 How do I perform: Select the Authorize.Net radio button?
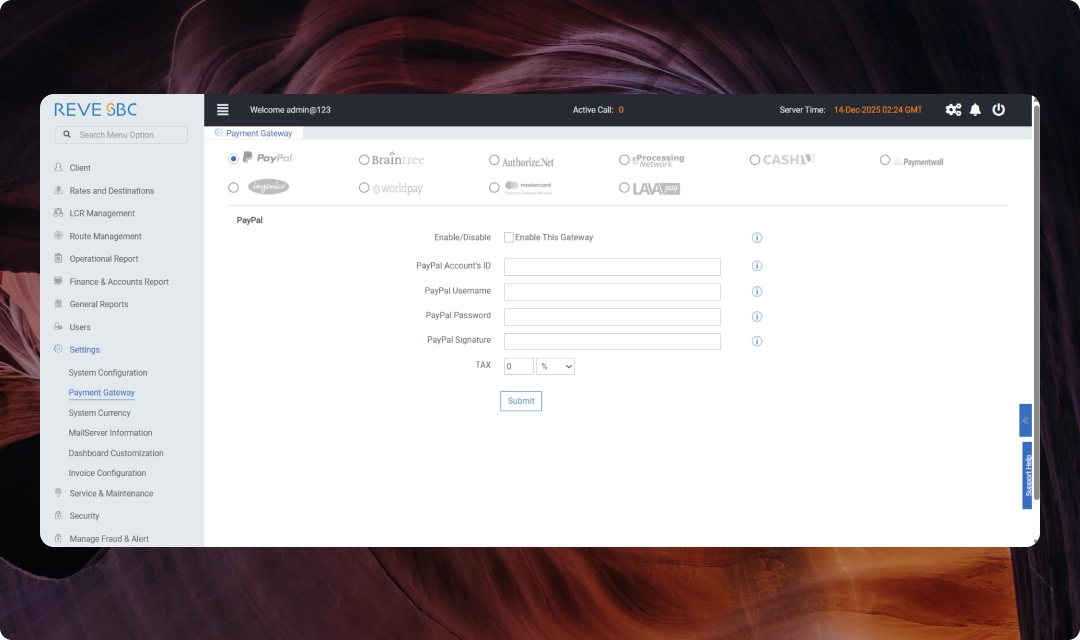[x=494, y=160]
